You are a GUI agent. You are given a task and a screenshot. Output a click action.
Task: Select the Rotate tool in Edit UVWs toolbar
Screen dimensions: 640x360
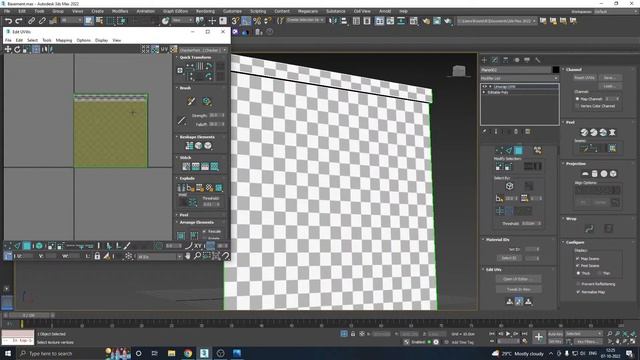(x=17, y=49)
